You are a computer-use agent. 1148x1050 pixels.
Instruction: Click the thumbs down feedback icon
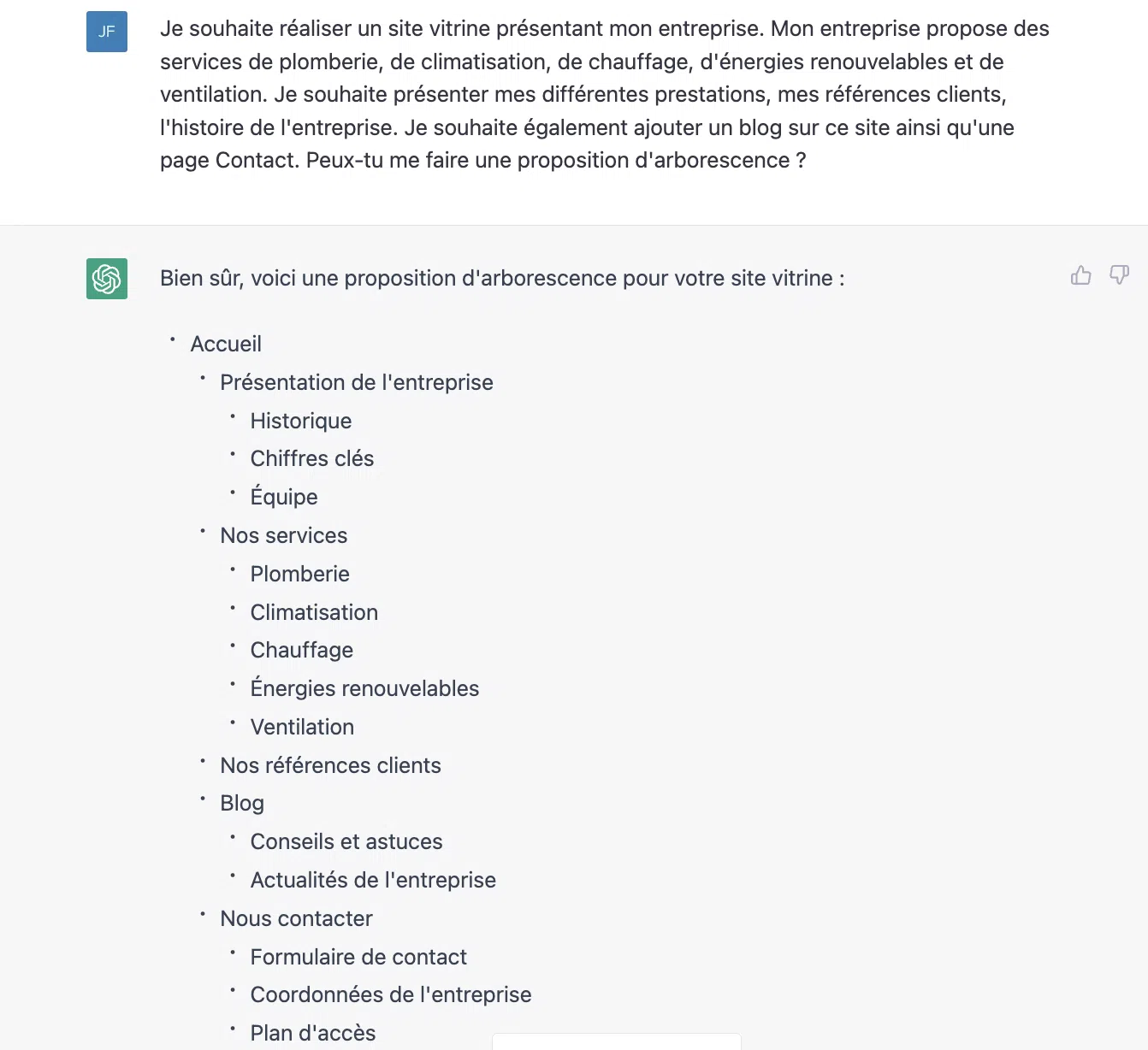tap(1119, 275)
